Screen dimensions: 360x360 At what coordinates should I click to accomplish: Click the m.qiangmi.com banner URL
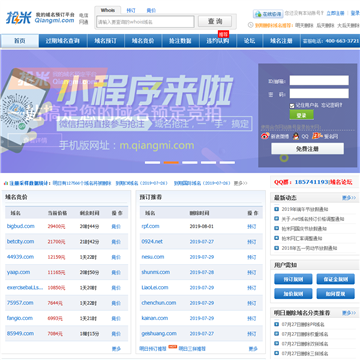point(157,145)
